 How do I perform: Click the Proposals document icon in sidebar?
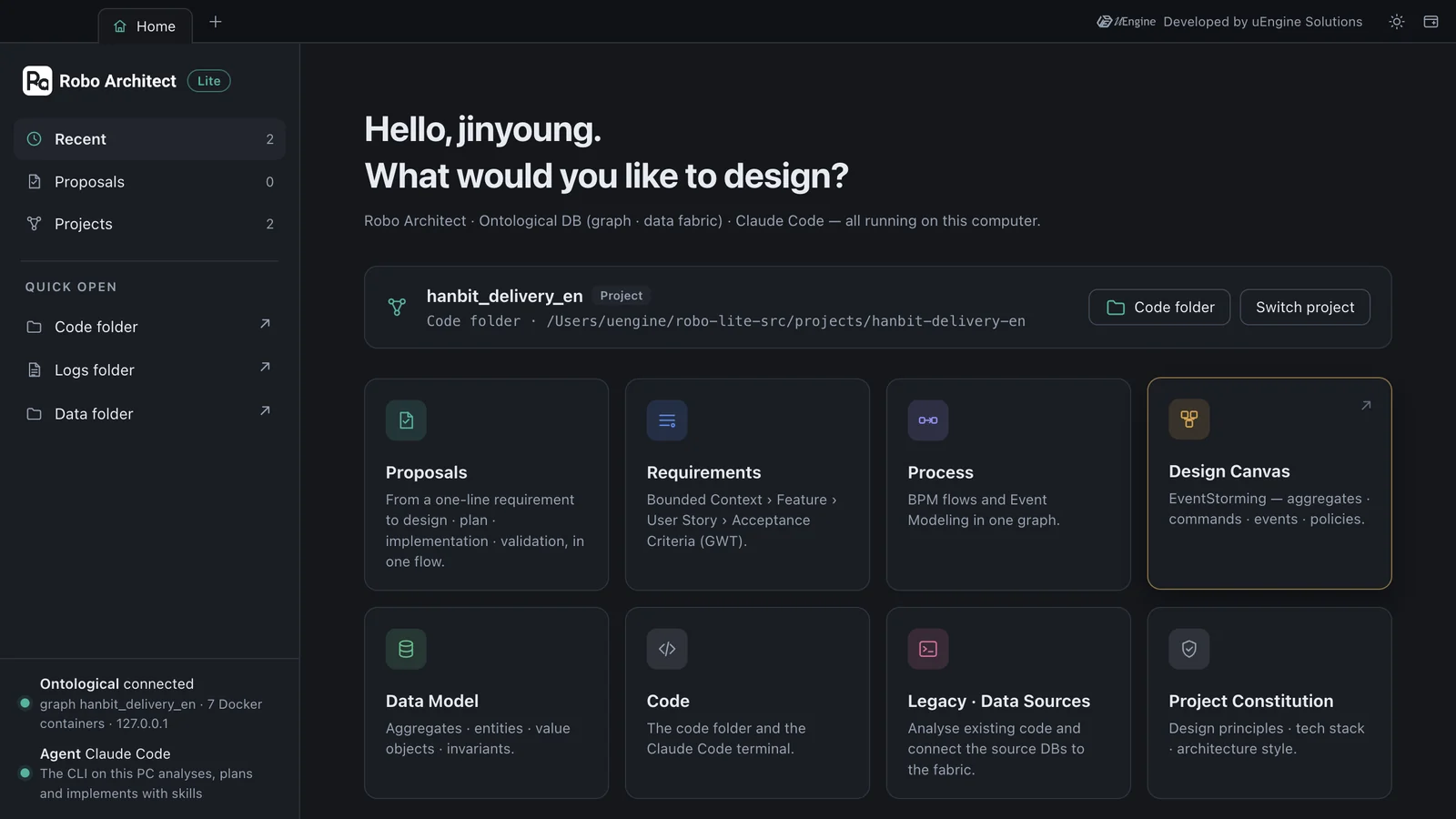tap(35, 182)
